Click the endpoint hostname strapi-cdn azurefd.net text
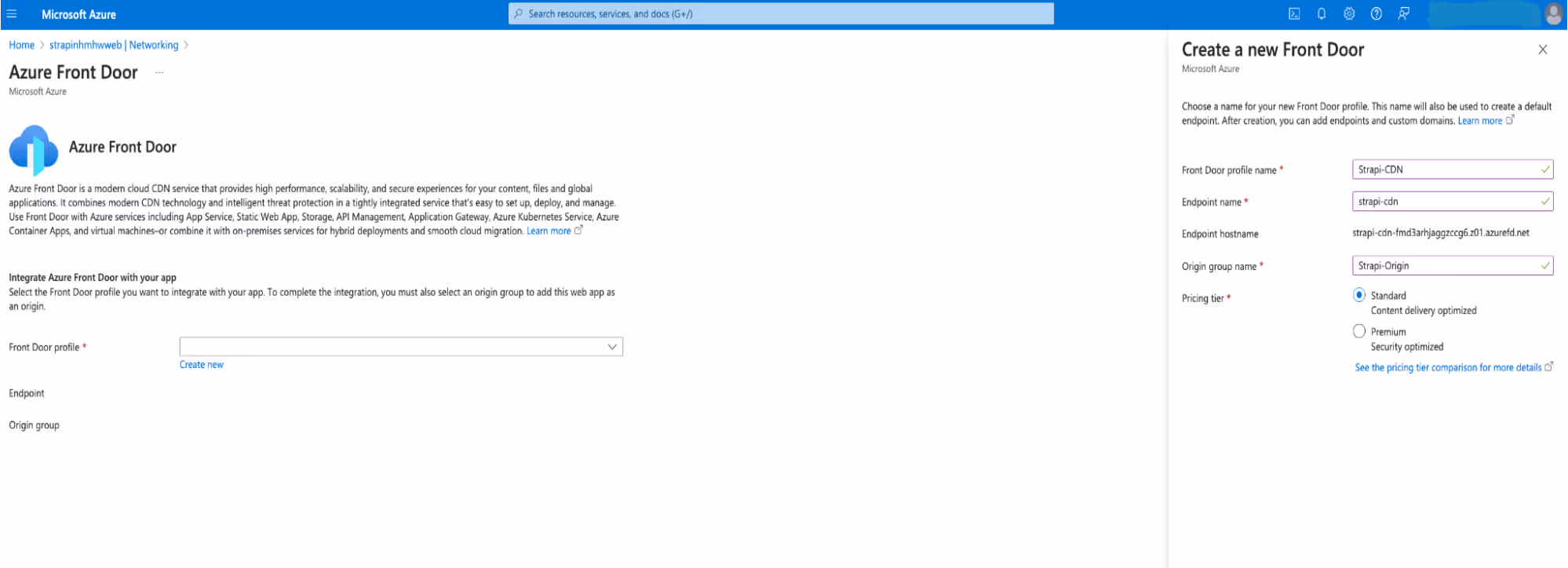The height and width of the screenshot is (568, 1568). point(1441,233)
